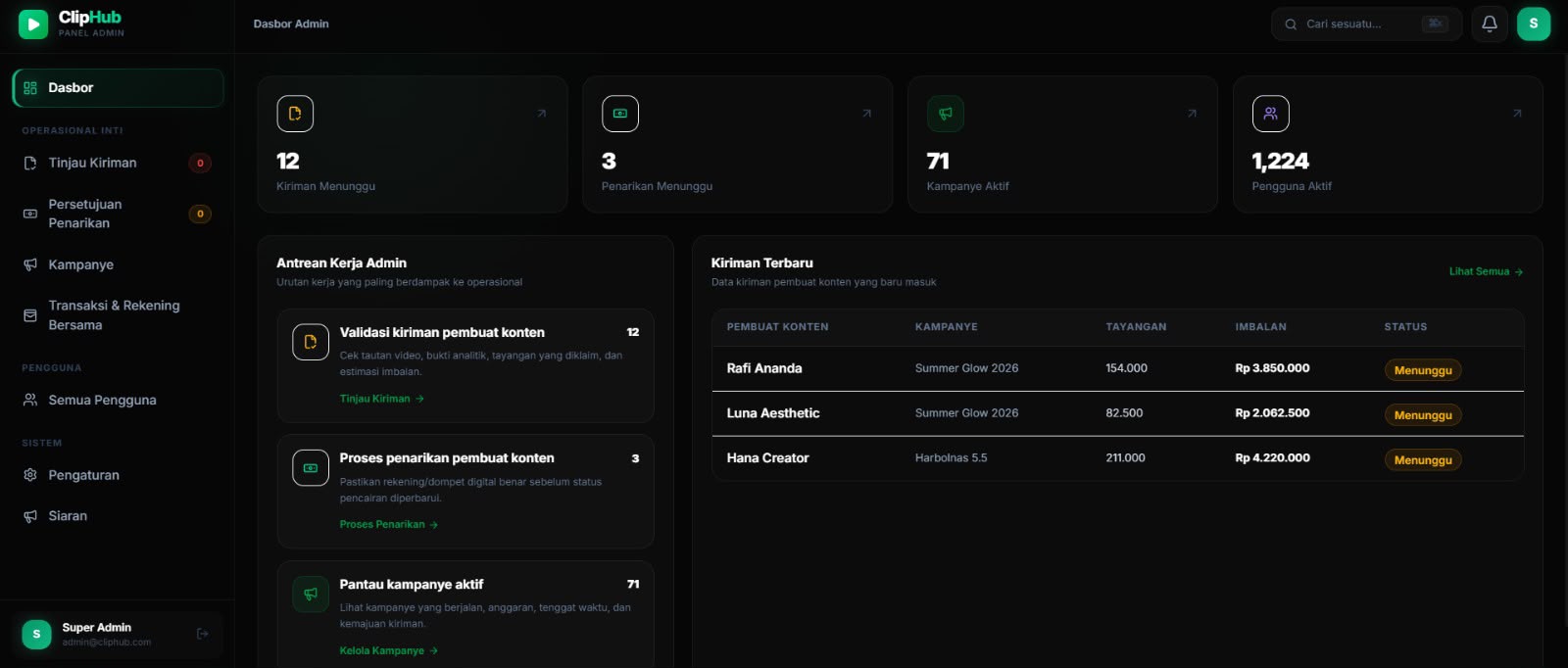Viewport: 1568px width, 668px height.
Task: Open Semua Pengguna in the sidebar
Action: [x=118, y=400]
